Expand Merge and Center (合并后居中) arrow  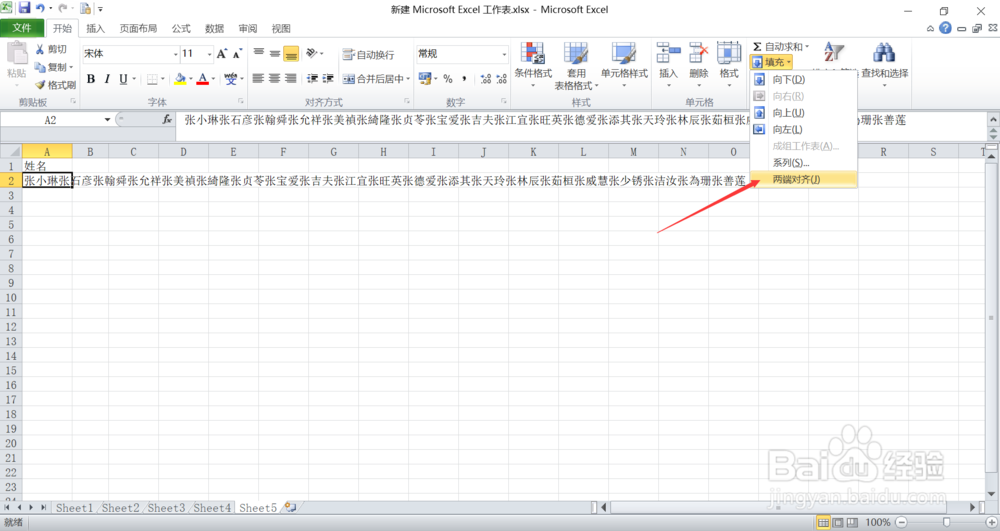(x=408, y=79)
